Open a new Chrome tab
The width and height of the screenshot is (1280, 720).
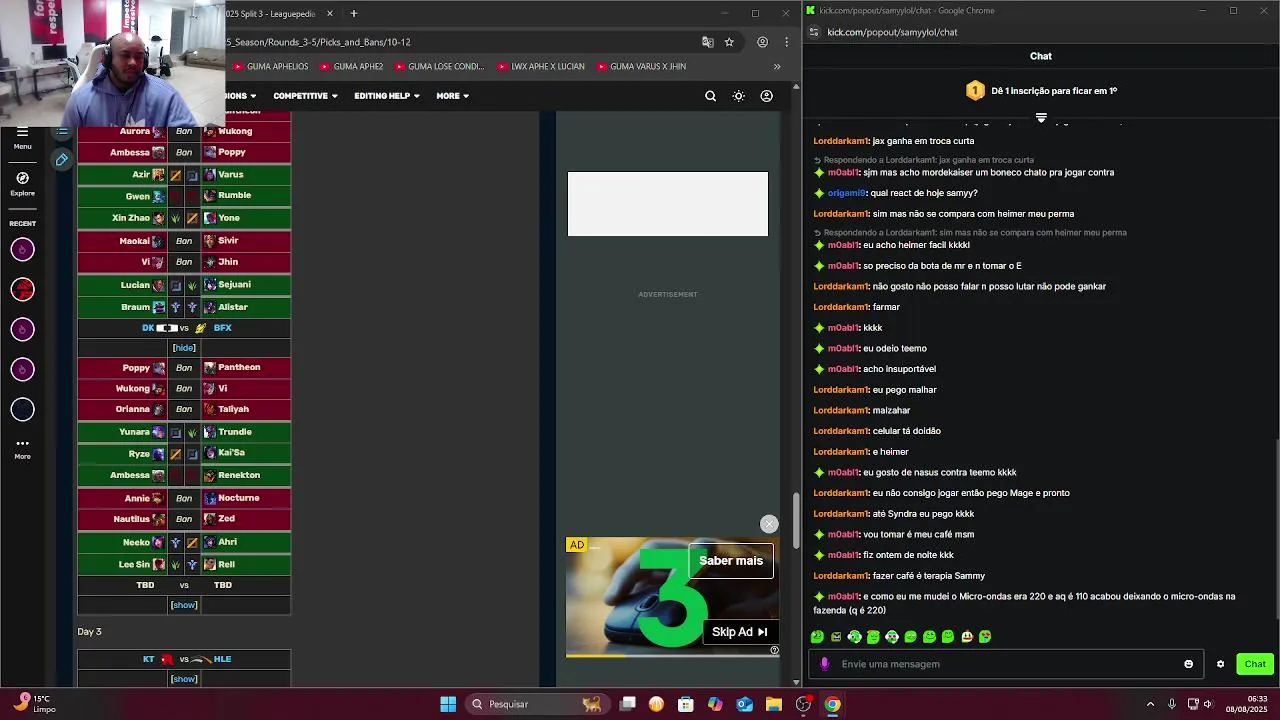(353, 14)
